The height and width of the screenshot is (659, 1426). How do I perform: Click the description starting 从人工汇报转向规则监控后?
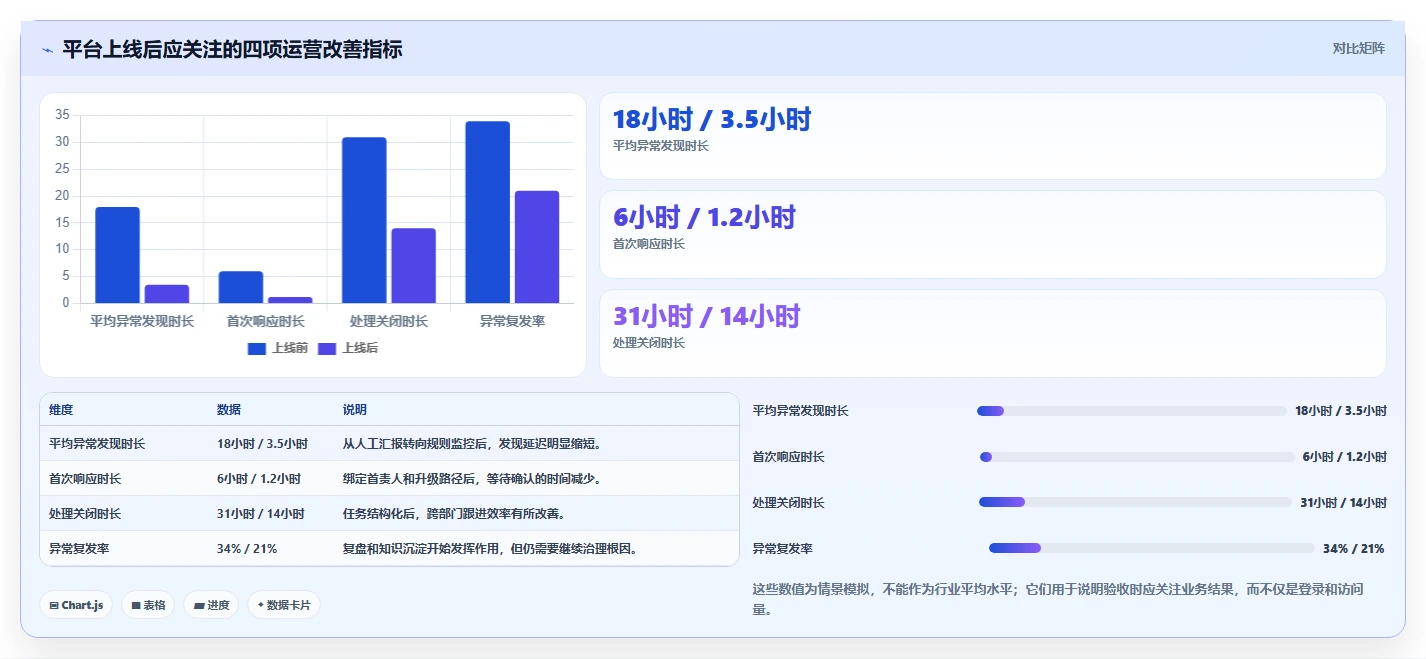[472, 444]
